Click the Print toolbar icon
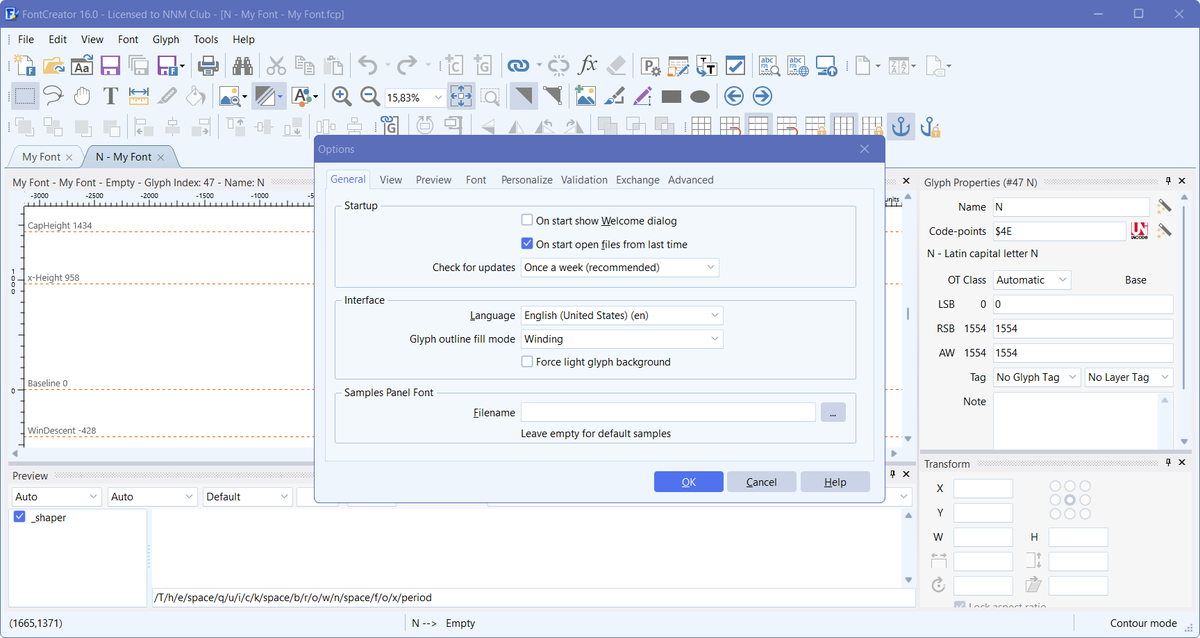Viewport: 1200px width, 638px height. coord(207,66)
